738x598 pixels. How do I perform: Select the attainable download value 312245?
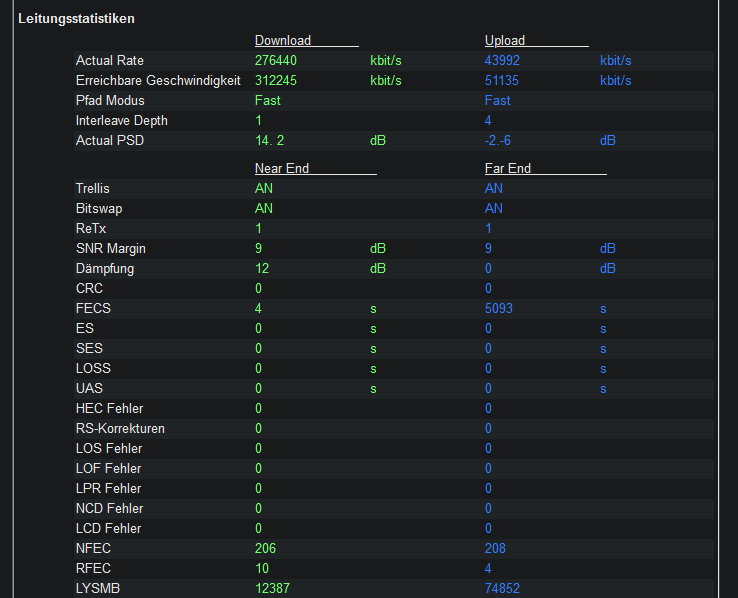(276, 81)
